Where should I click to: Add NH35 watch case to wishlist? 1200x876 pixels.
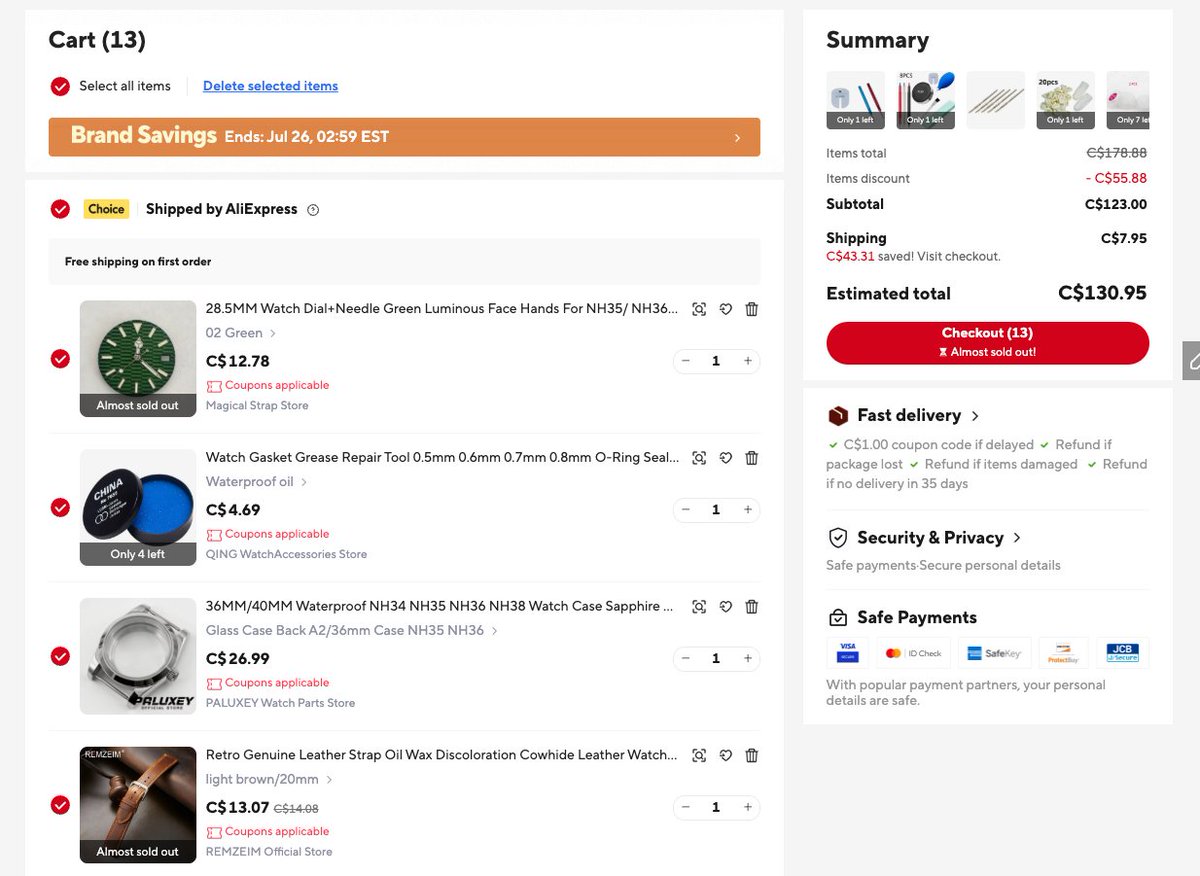point(726,607)
